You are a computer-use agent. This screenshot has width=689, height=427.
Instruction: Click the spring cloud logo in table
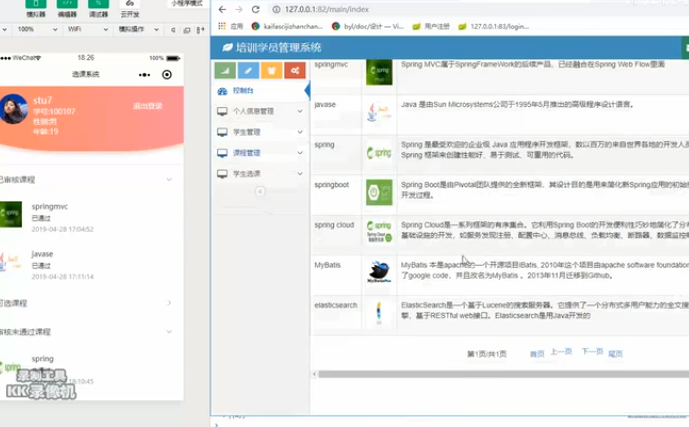(x=379, y=232)
